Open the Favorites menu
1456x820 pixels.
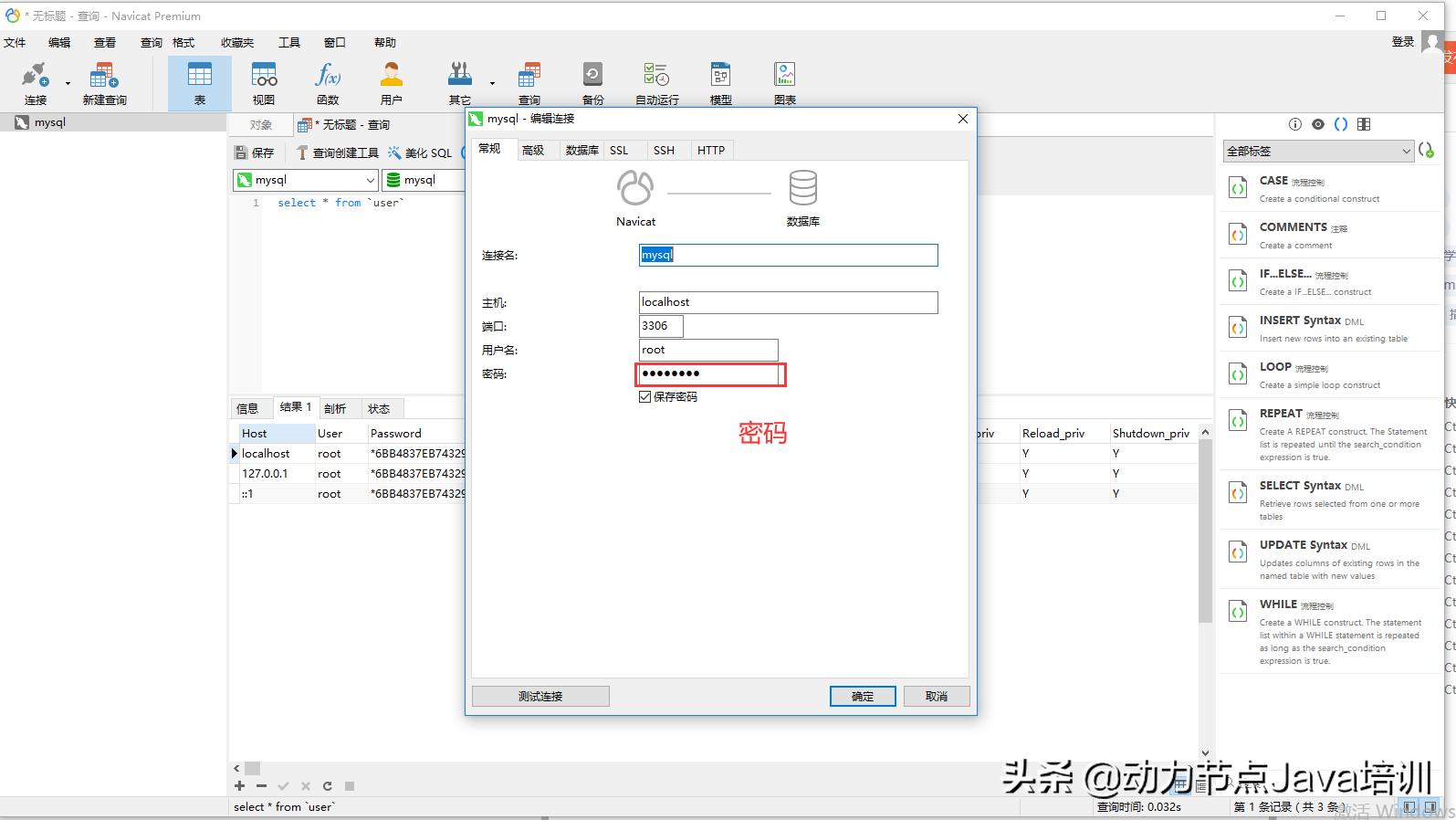pyautogui.click(x=237, y=42)
